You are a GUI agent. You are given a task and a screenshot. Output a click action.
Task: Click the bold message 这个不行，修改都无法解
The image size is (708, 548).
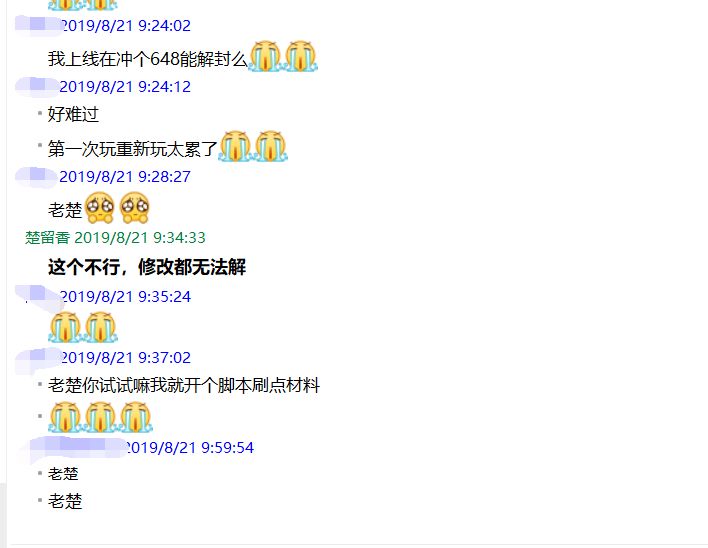tap(147, 267)
